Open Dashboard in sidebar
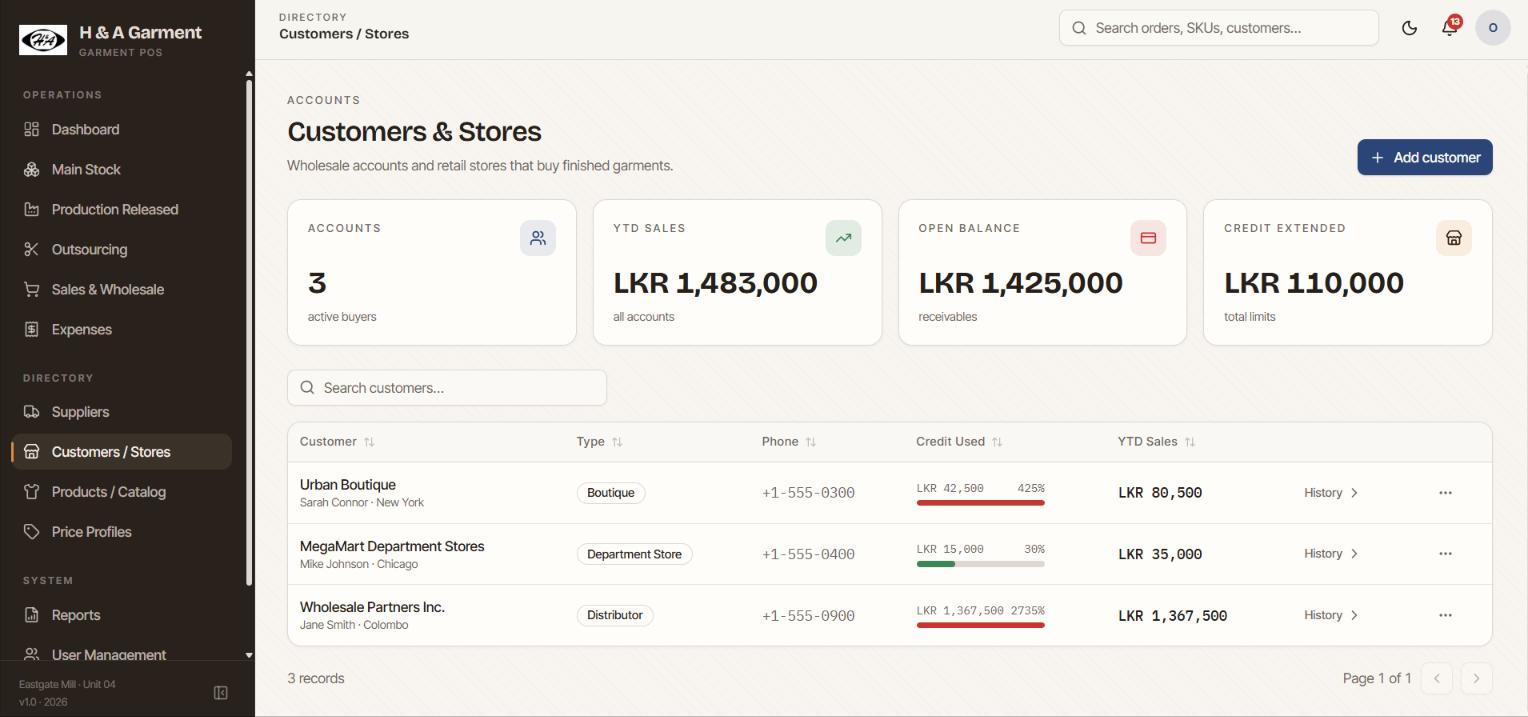The image size is (1528, 717). [121, 129]
